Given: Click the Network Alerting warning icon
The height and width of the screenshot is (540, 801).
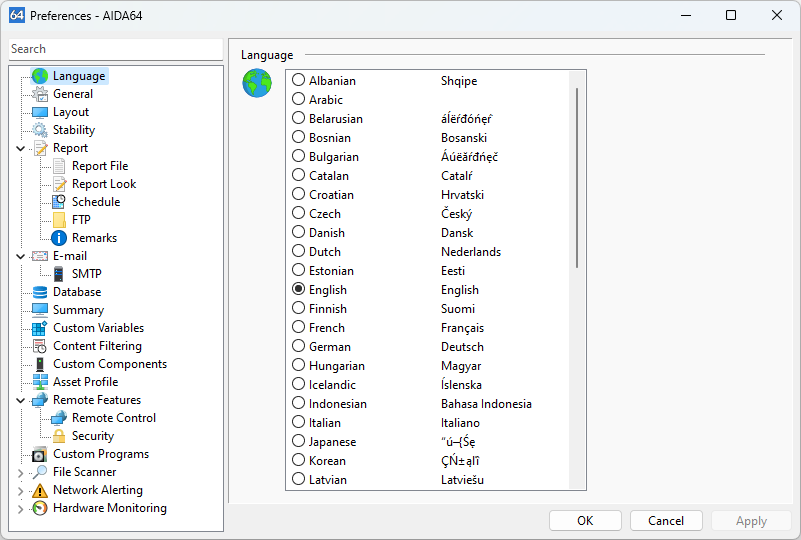Looking at the screenshot, I should coord(40,490).
